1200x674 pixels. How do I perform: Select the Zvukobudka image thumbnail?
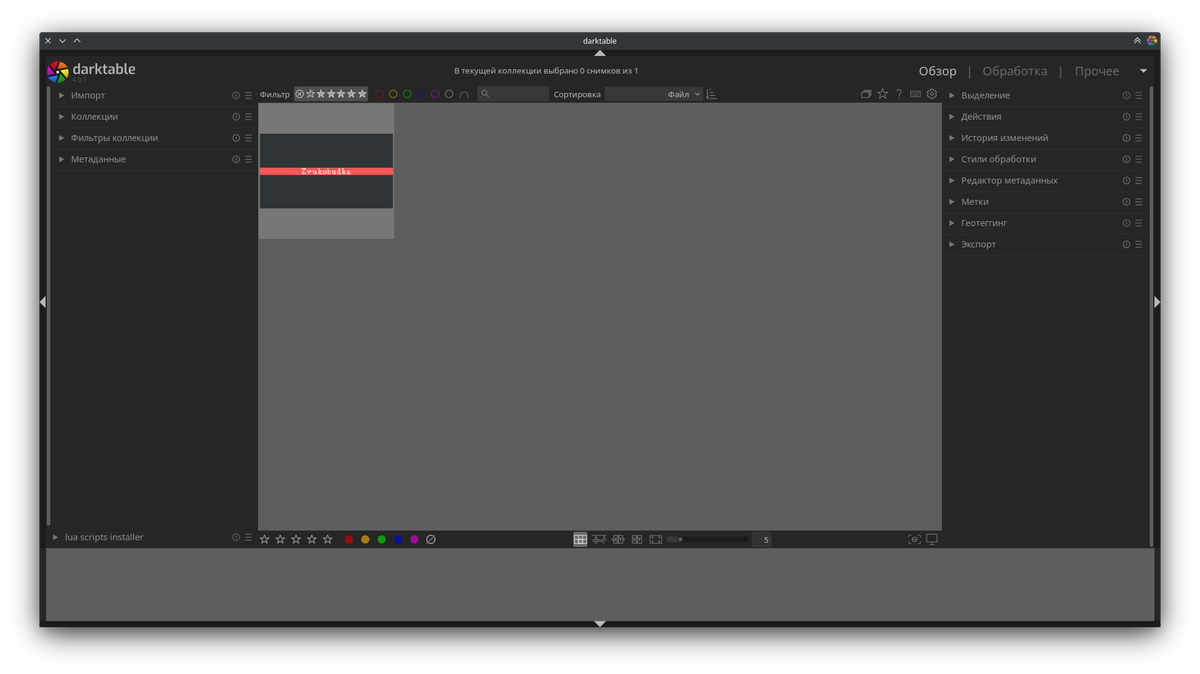coord(326,171)
